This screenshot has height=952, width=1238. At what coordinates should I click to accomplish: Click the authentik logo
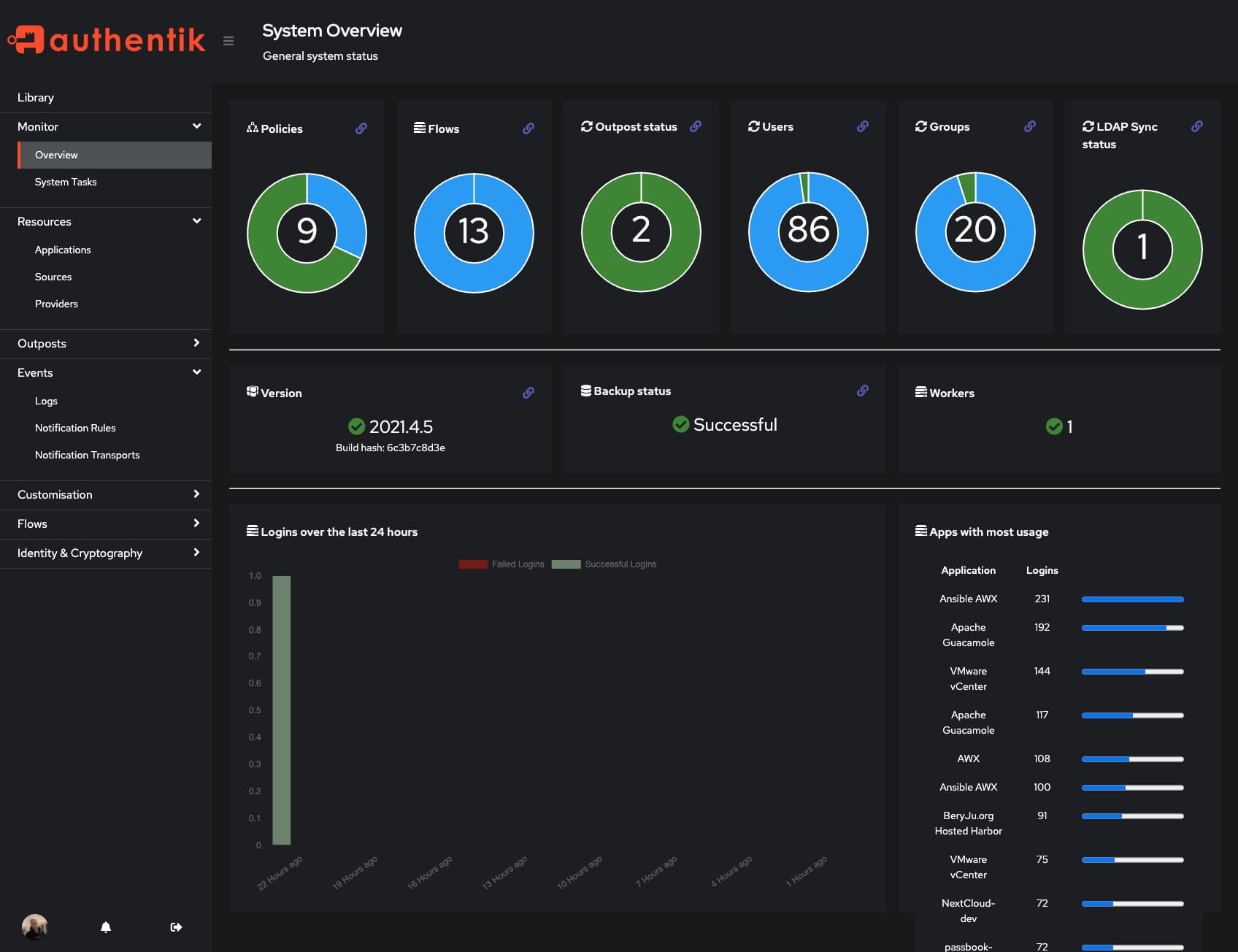[107, 39]
